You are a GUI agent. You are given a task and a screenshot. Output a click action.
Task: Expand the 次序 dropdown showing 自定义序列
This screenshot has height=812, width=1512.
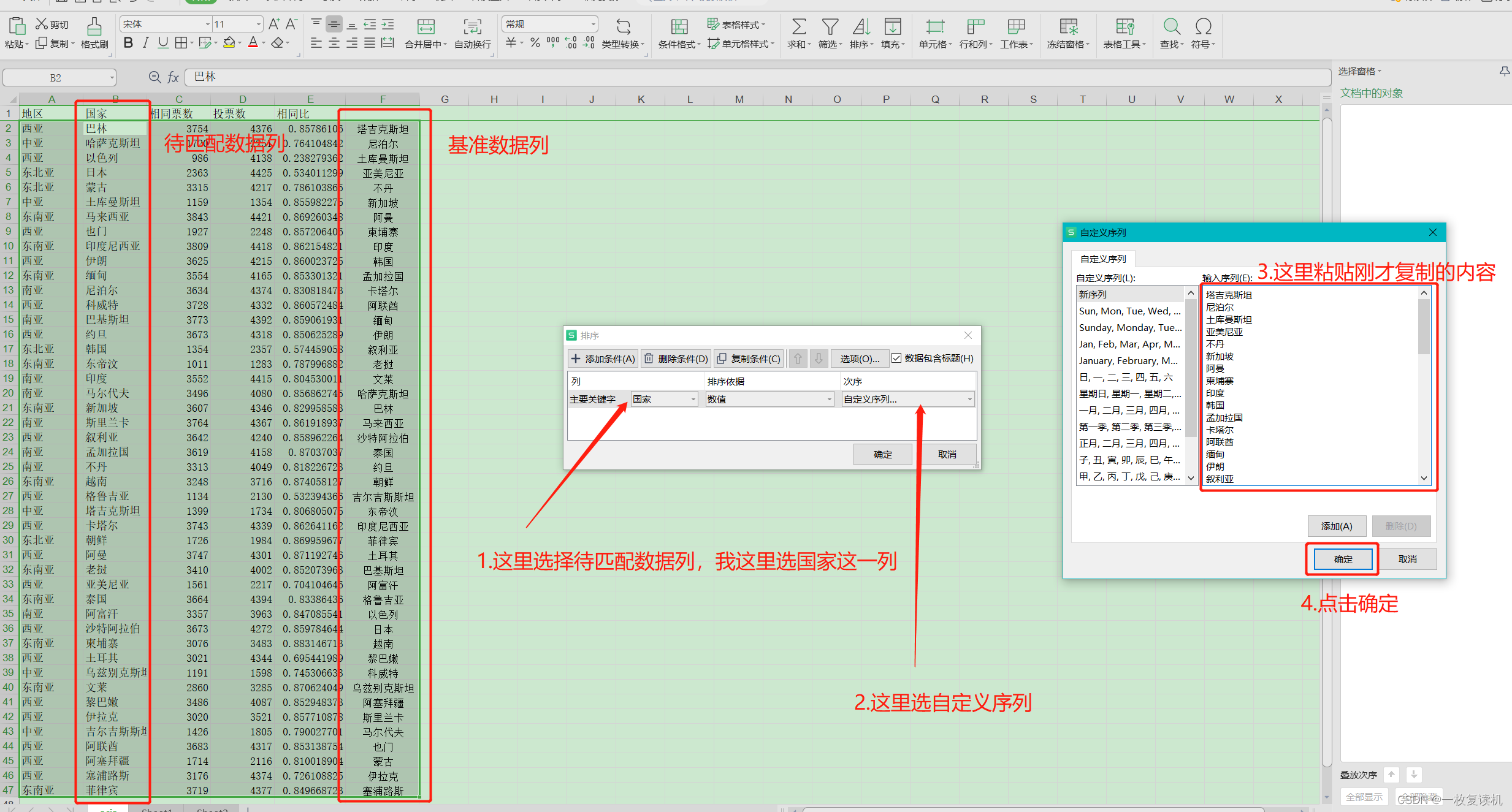pyautogui.click(x=969, y=400)
